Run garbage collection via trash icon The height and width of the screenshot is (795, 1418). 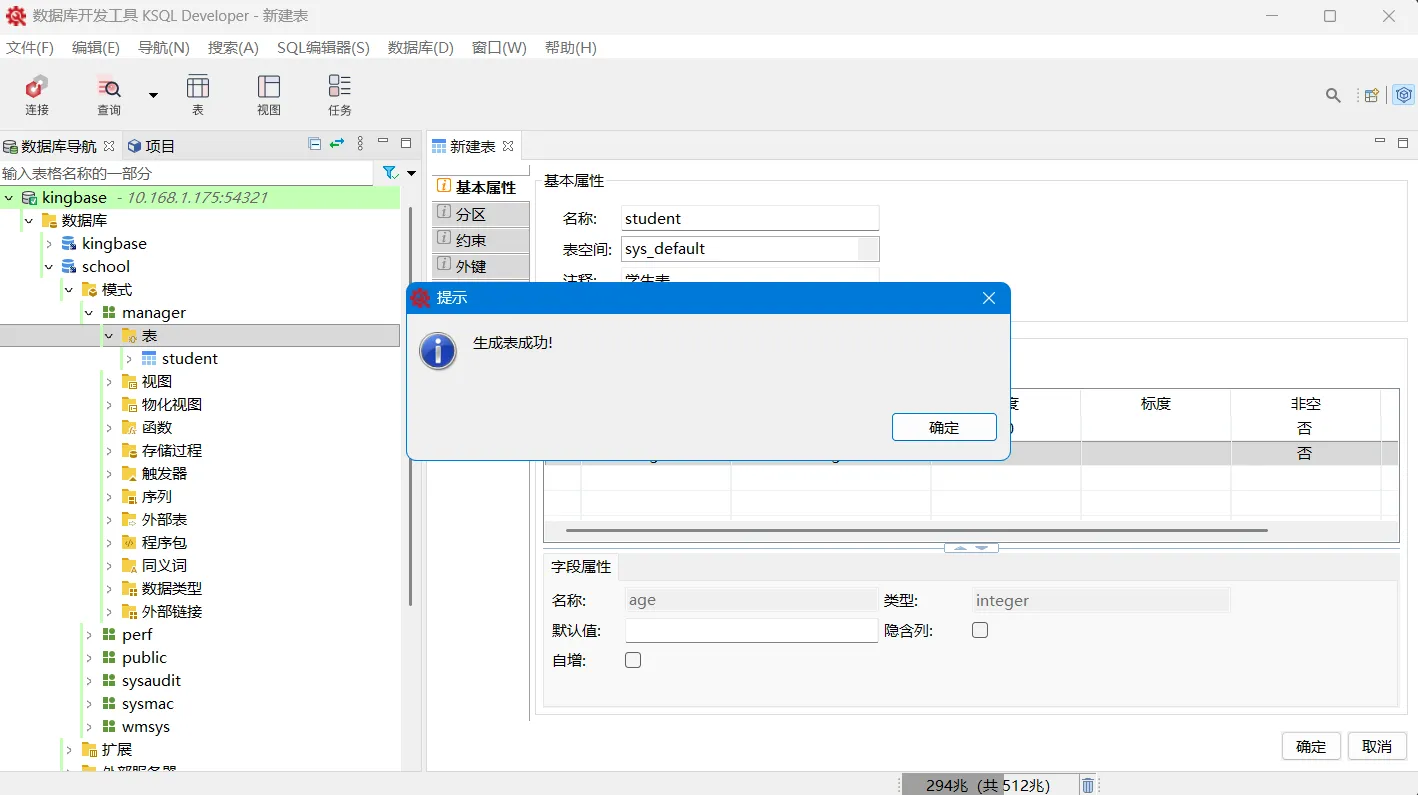tap(1088, 784)
